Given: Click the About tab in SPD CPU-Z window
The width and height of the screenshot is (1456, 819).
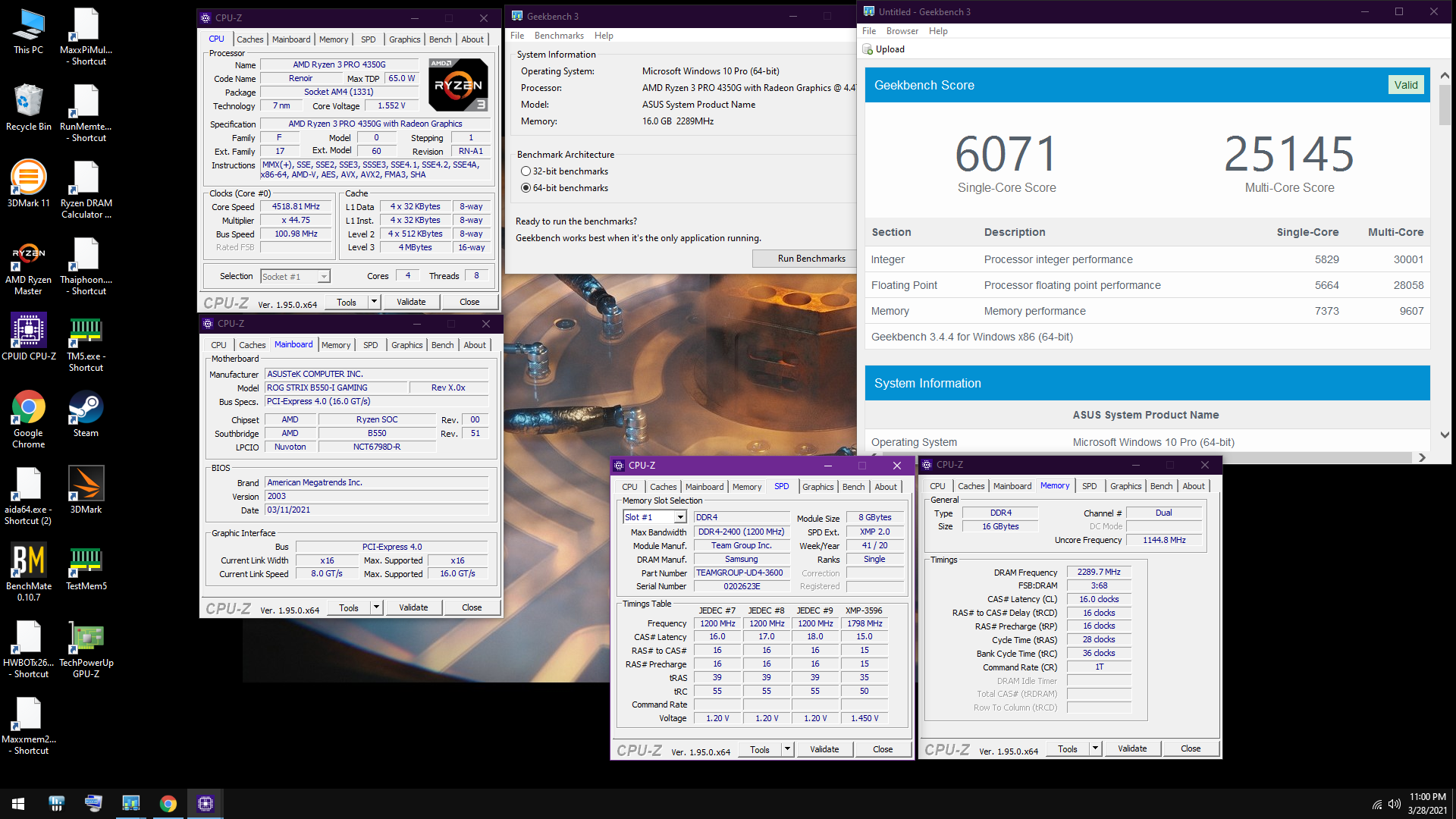Looking at the screenshot, I should pos(885,487).
